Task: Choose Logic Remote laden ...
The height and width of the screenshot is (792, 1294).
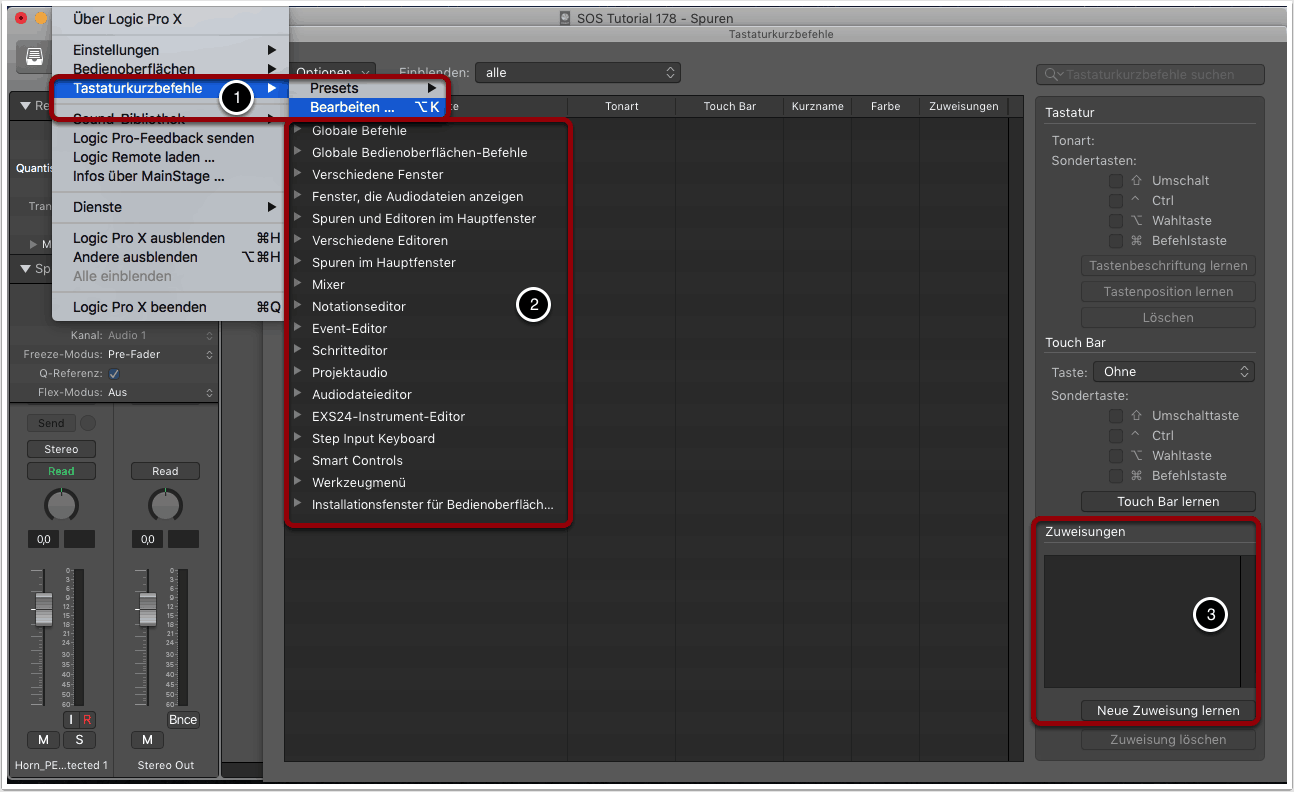Action: pyautogui.click(x=171, y=157)
